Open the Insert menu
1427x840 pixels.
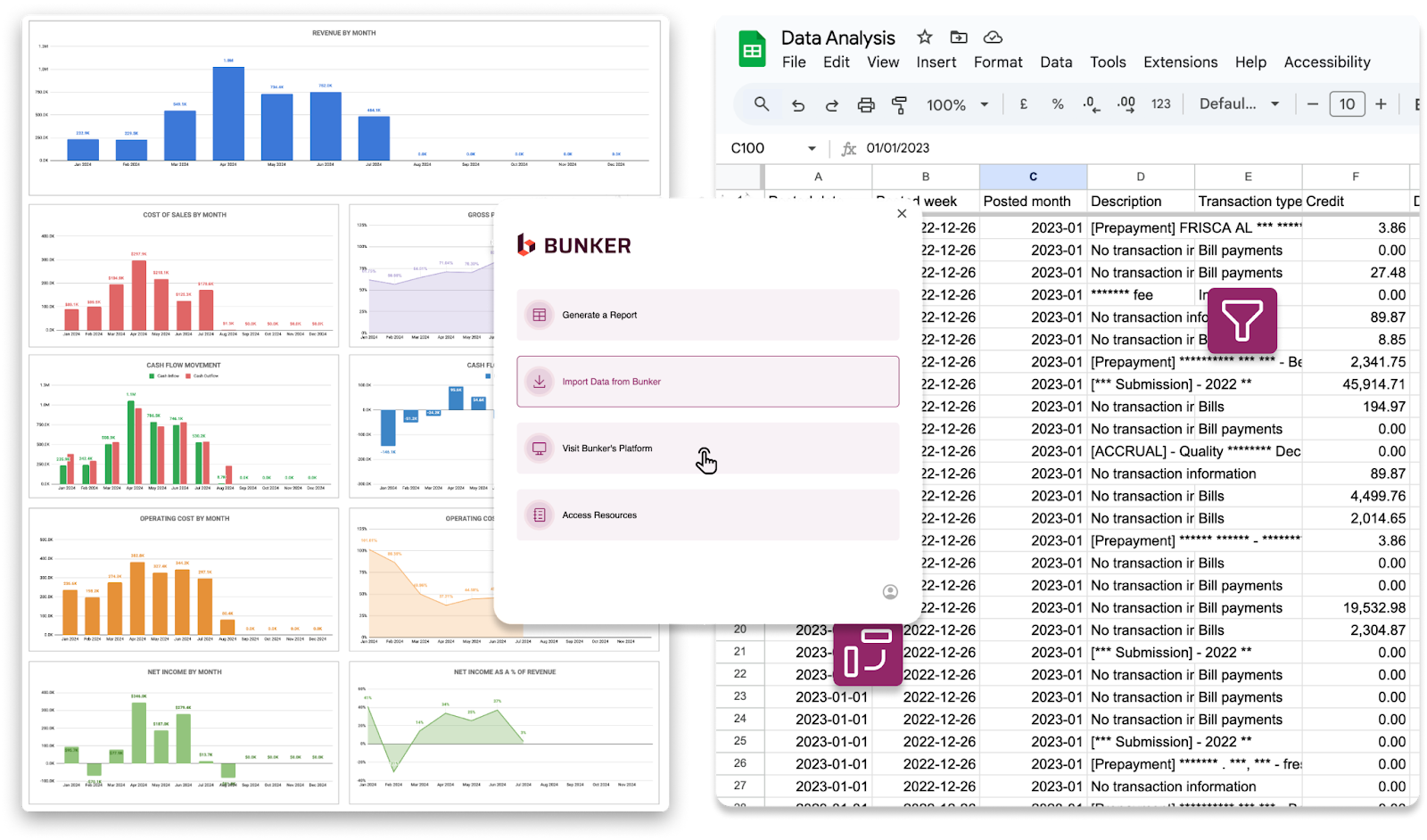click(x=936, y=62)
